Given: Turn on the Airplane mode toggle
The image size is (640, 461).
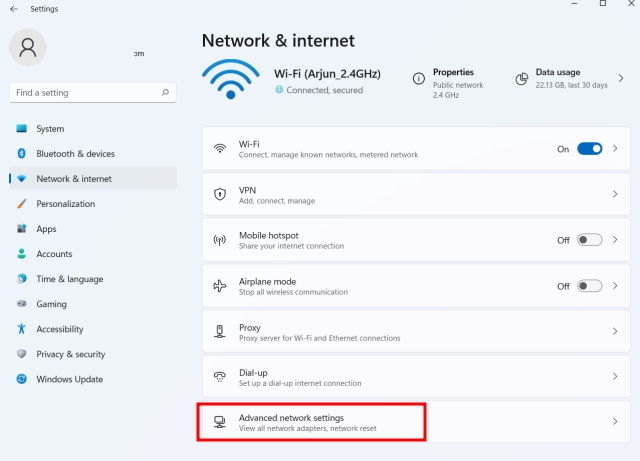Looking at the screenshot, I should [589, 286].
